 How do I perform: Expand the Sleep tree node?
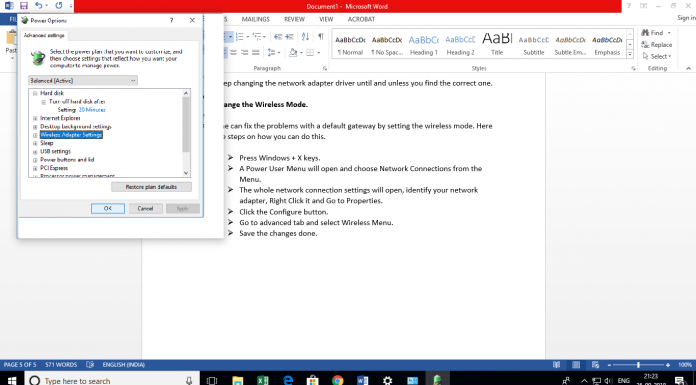35,143
